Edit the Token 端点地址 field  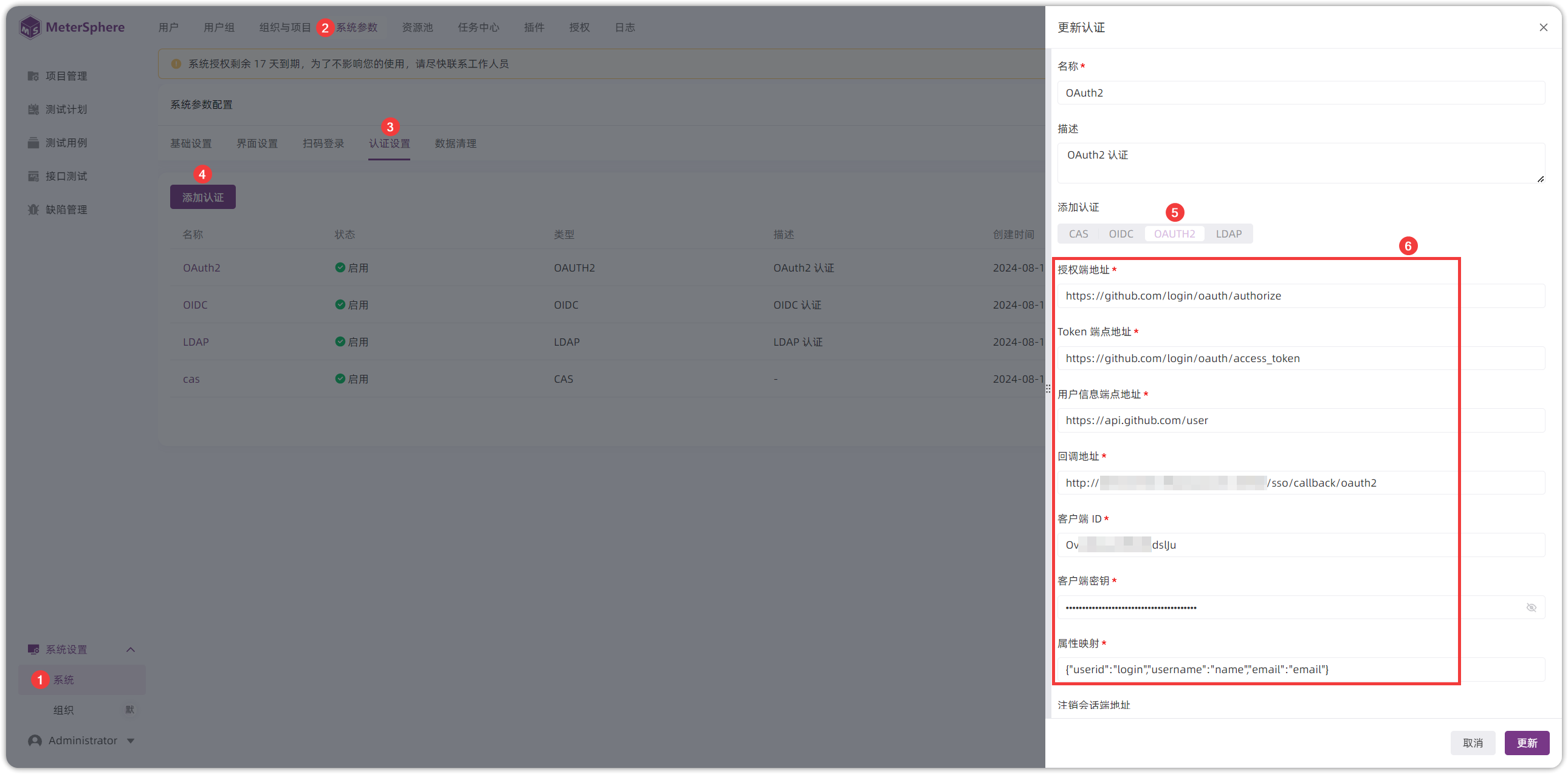pyautogui.click(x=1301, y=358)
